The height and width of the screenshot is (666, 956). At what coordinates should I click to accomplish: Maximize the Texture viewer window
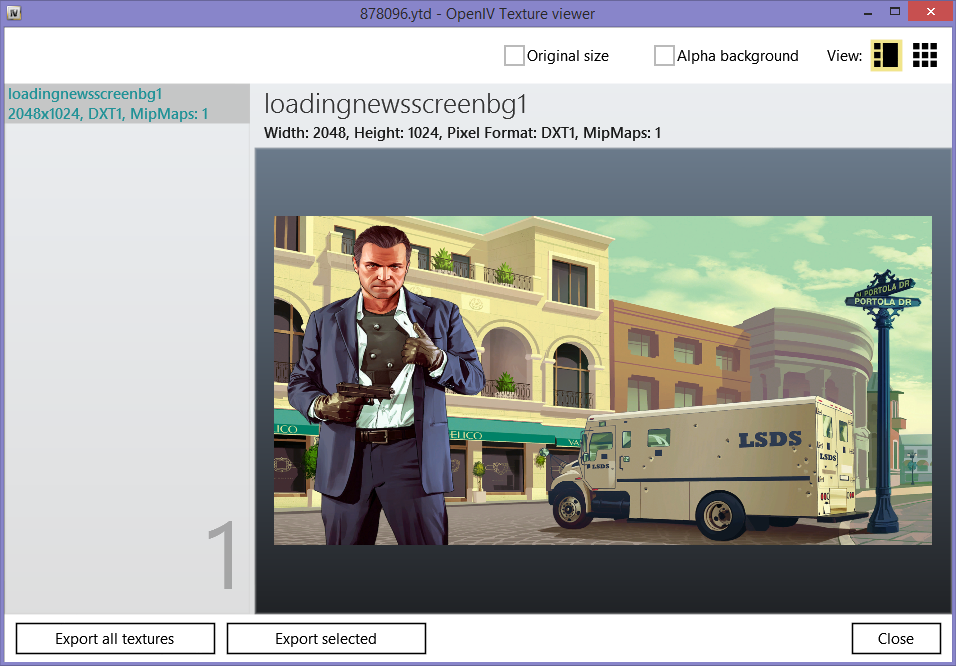click(x=894, y=11)
